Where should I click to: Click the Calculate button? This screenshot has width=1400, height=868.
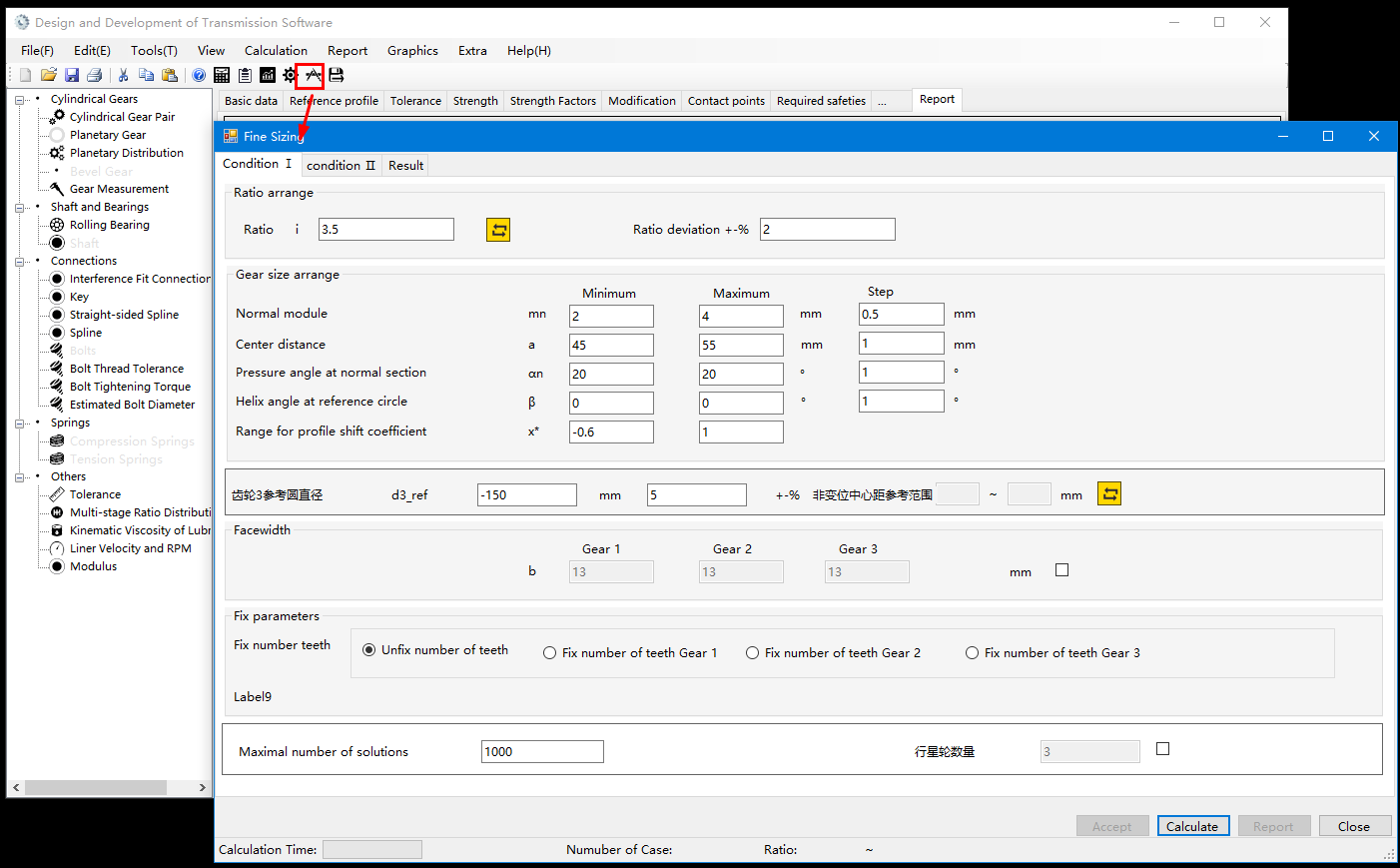[x=1192, y=826]
